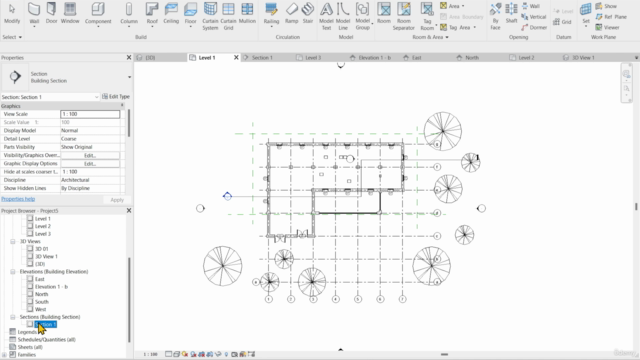Select the Column tool
This screenshot has height=360, width=640.
pyautogui.click(x=129, y=14)
